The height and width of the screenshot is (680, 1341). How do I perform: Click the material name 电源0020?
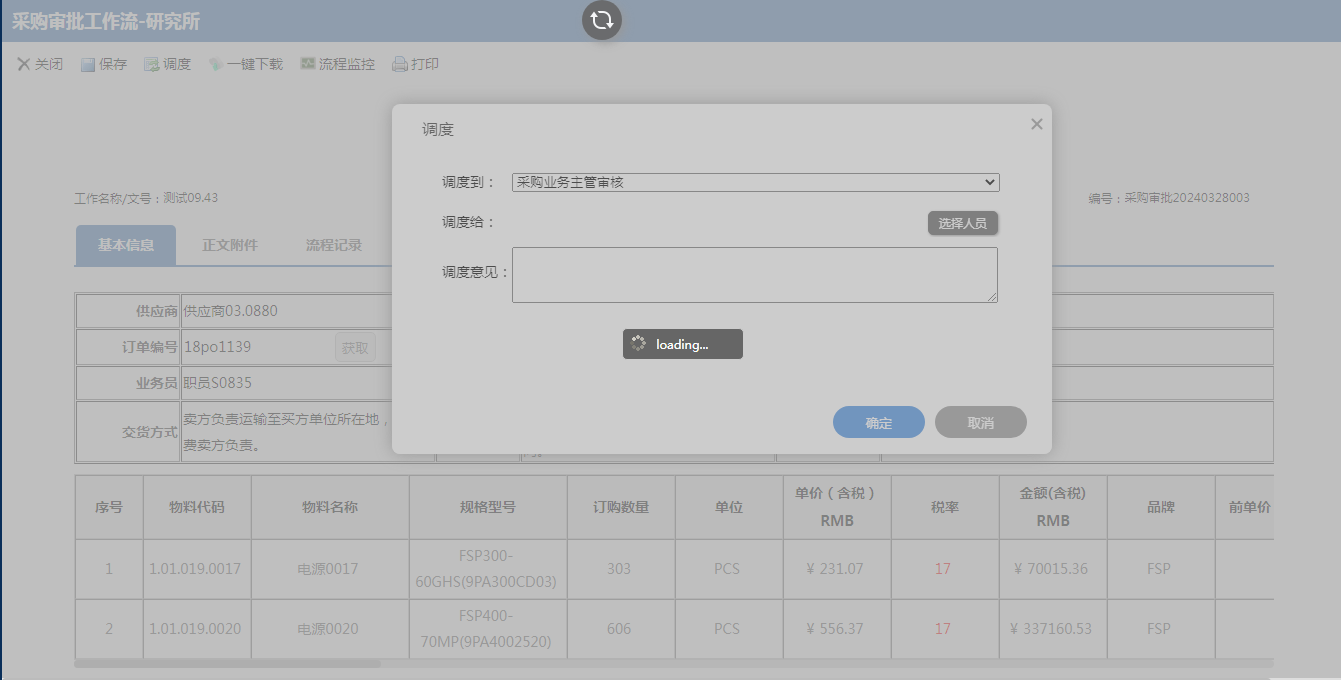point(328,629)
